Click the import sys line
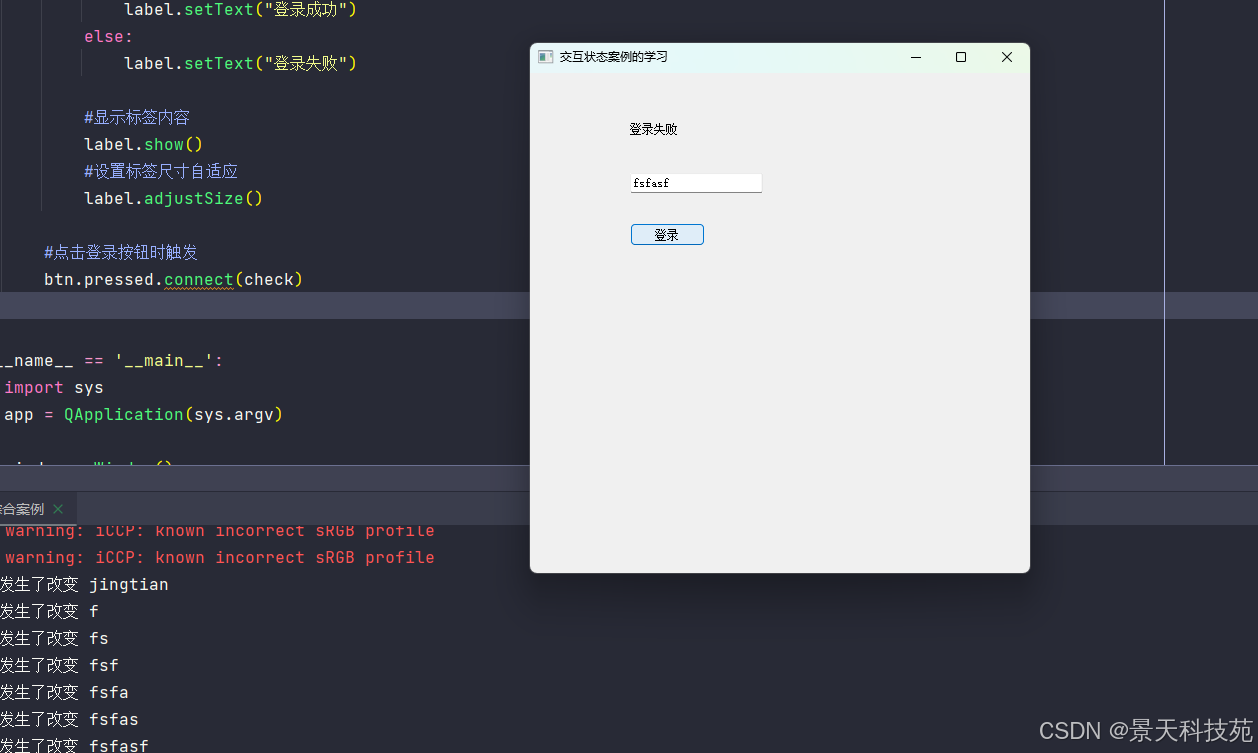This screenshot has height=753, width=1258. tap(54, 387)
